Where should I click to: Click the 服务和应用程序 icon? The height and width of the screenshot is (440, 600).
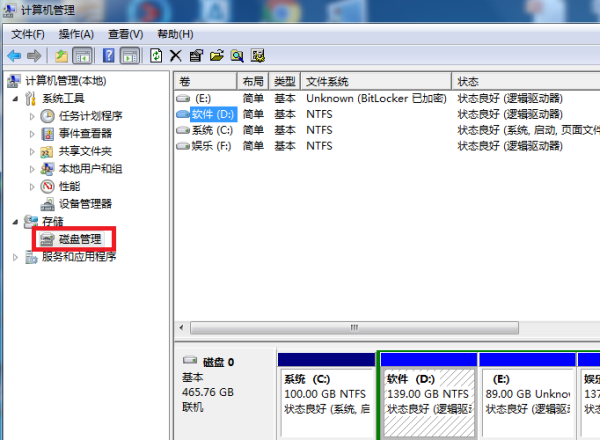tap(31, 257)
